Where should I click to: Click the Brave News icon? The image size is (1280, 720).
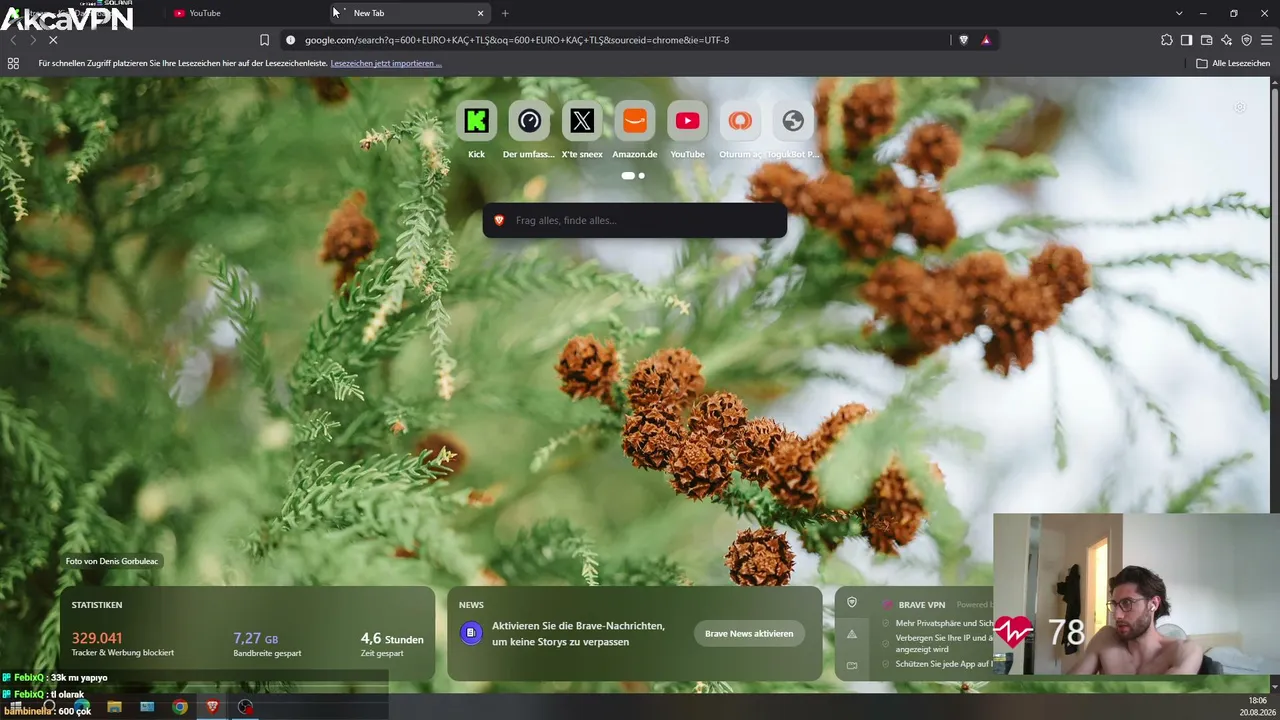coord(470,633)
